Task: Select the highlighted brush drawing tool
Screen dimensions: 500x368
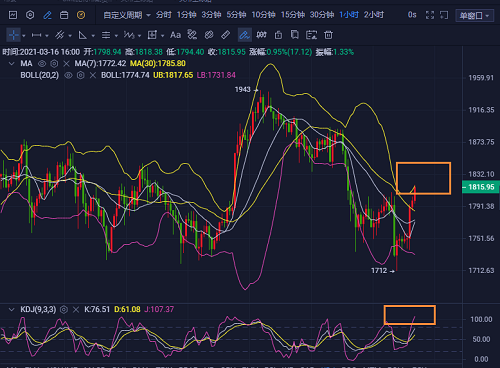Action: [245, 35]
